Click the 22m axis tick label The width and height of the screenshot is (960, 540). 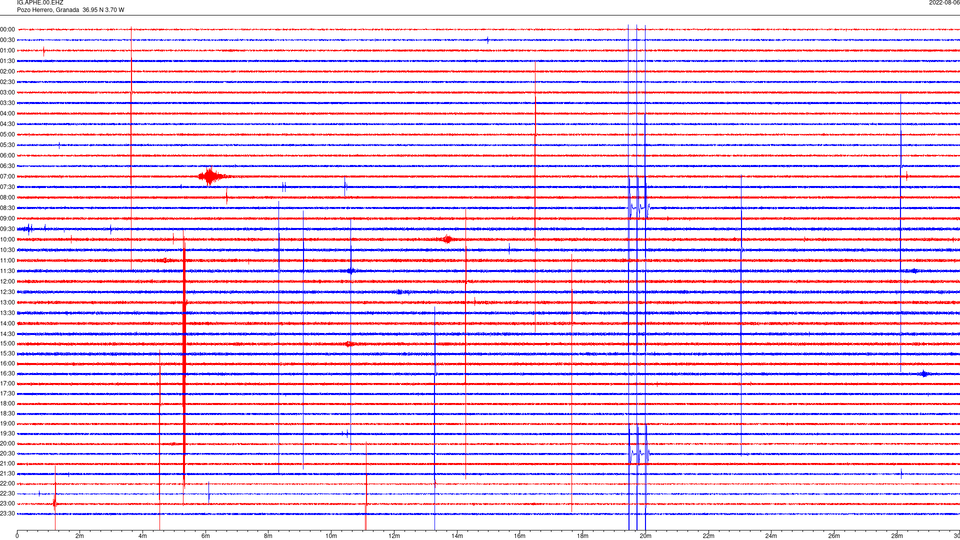pos(708,536)
